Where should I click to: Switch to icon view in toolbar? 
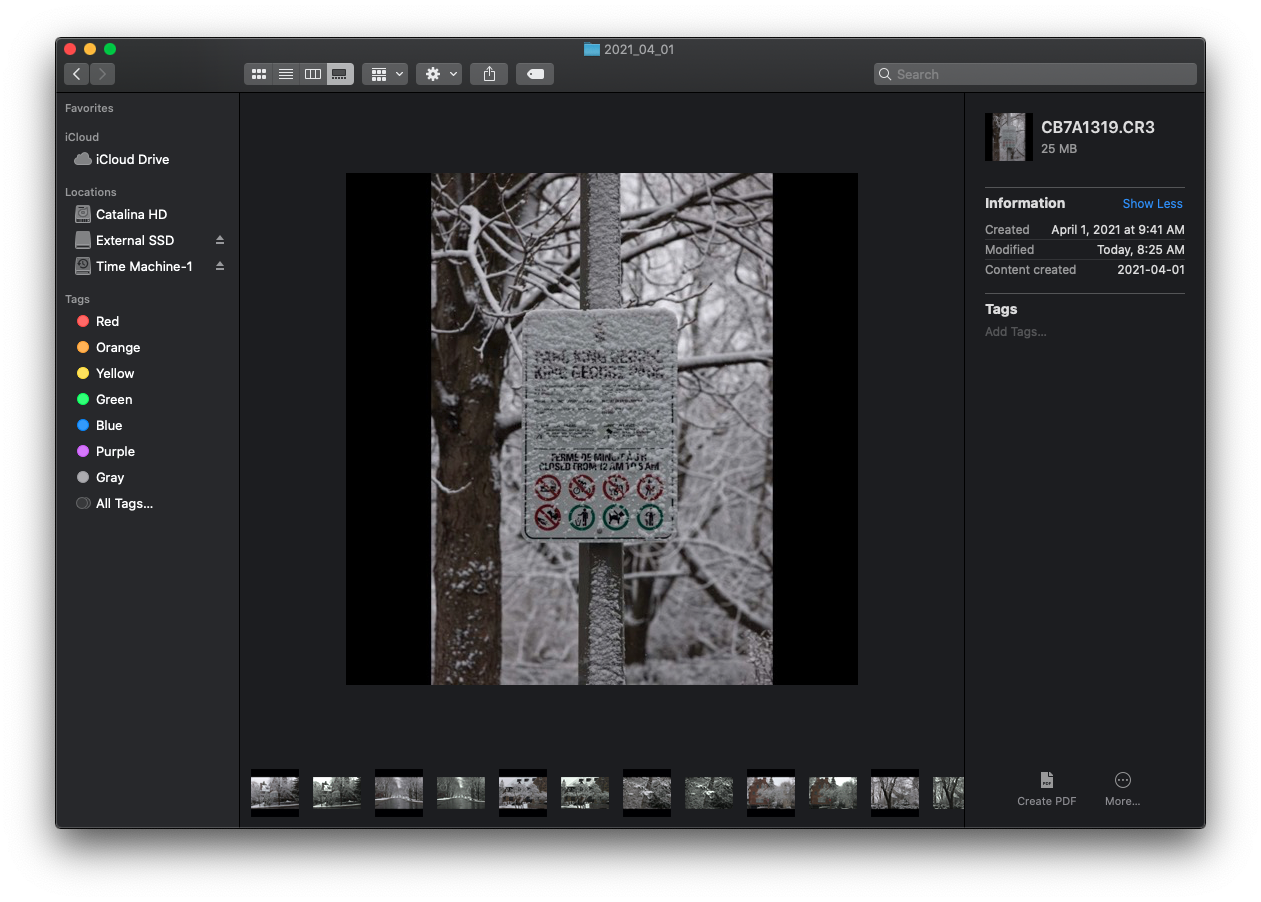(x=259, y=74)
